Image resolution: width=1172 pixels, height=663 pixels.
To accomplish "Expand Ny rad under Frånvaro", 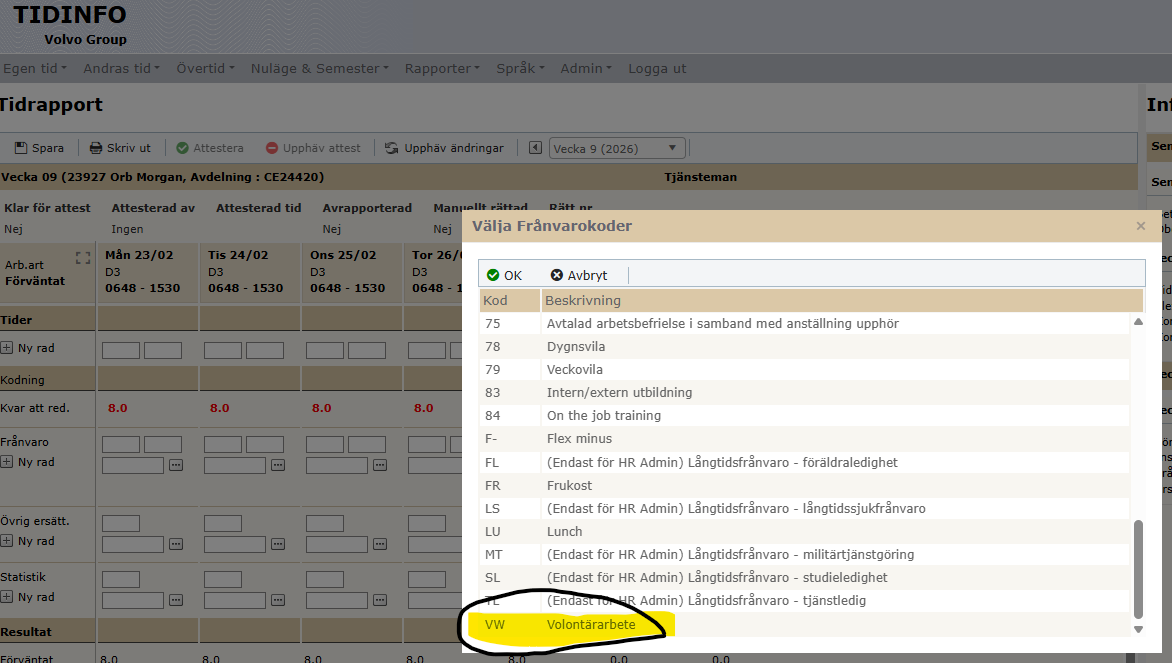I will click(7, 462).
